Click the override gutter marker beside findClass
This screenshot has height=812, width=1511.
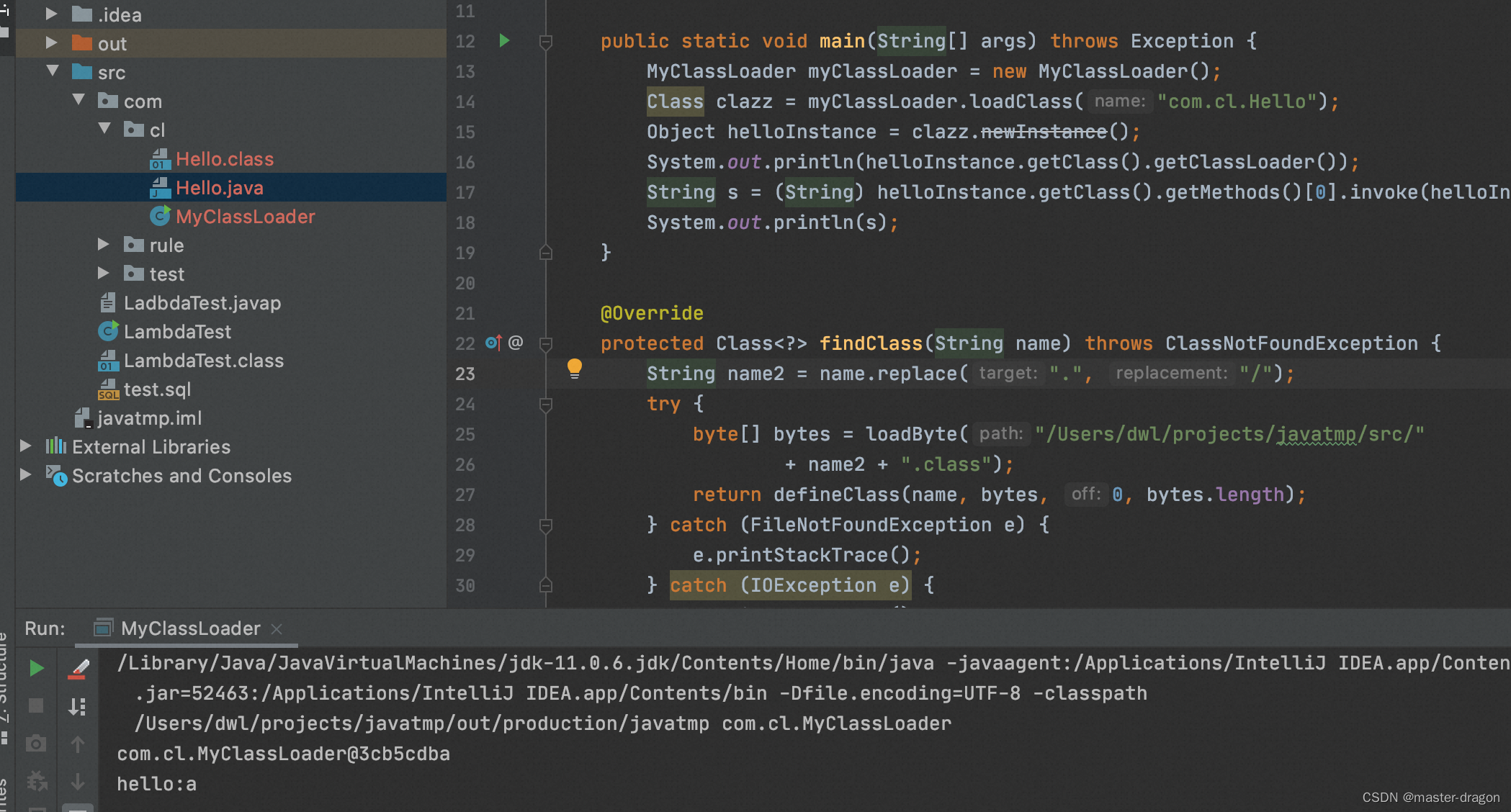pyautogui.click(x=493, y=343)
